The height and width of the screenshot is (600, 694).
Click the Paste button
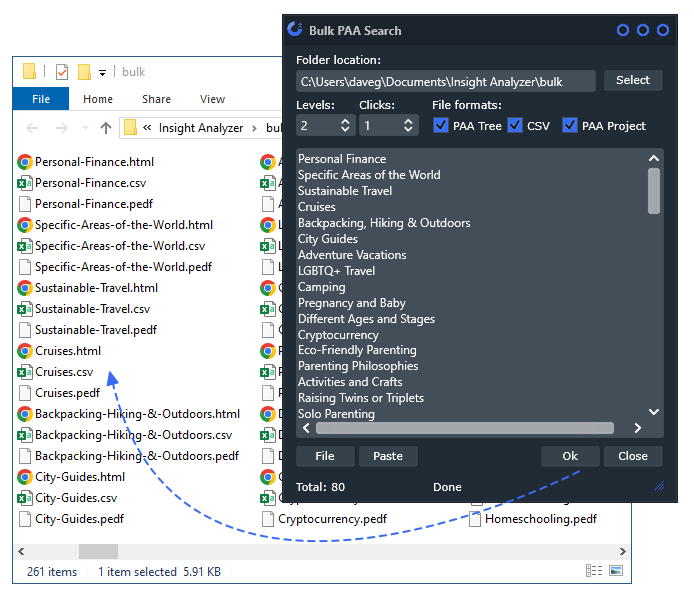(388, 456)
